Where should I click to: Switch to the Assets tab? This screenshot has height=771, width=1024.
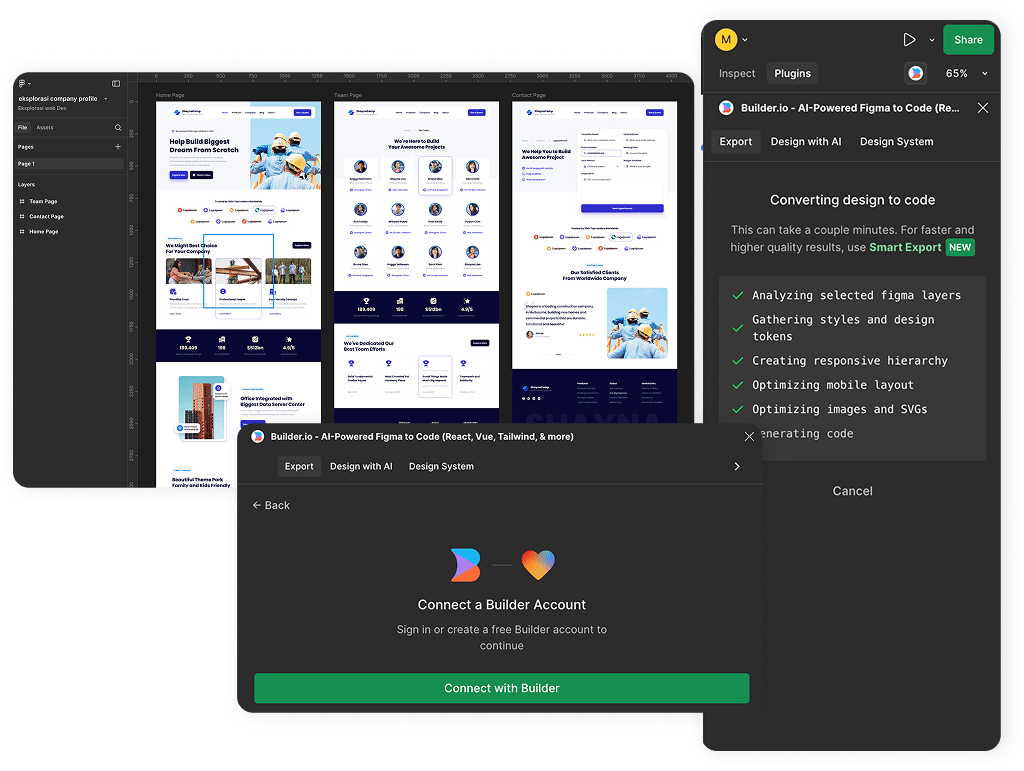pyautogui.click(x=45, y=128)
